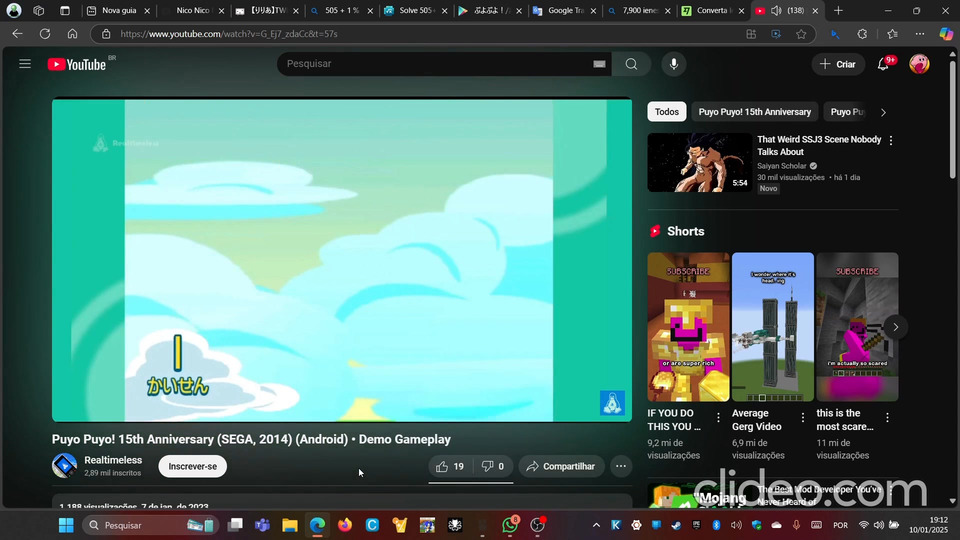The height and width of the screenshot is (540, 960).
Task: Open options for SSJ3 Scene video
Action: (x=891, y=140)
